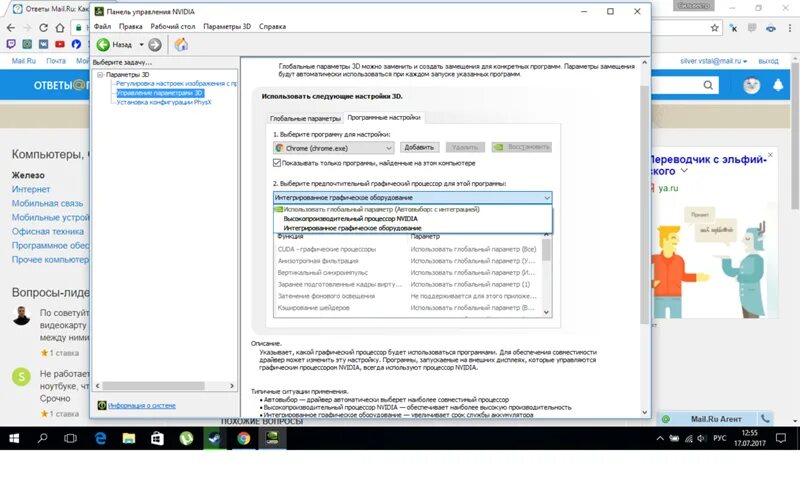Screen dimensions: 800x486
Task: Open the Twitch bookmark icon in Chrome
Action: coord(11,44)
